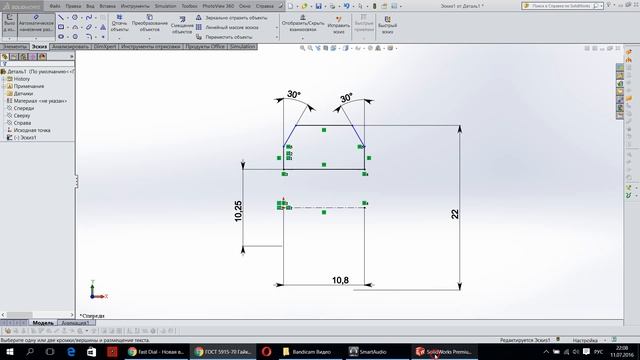Select Исходная точка in feature tree

point(32,130)
